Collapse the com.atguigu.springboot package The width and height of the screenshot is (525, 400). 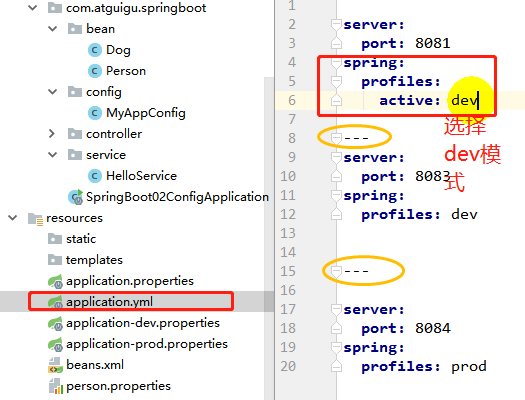coord(32,8)
